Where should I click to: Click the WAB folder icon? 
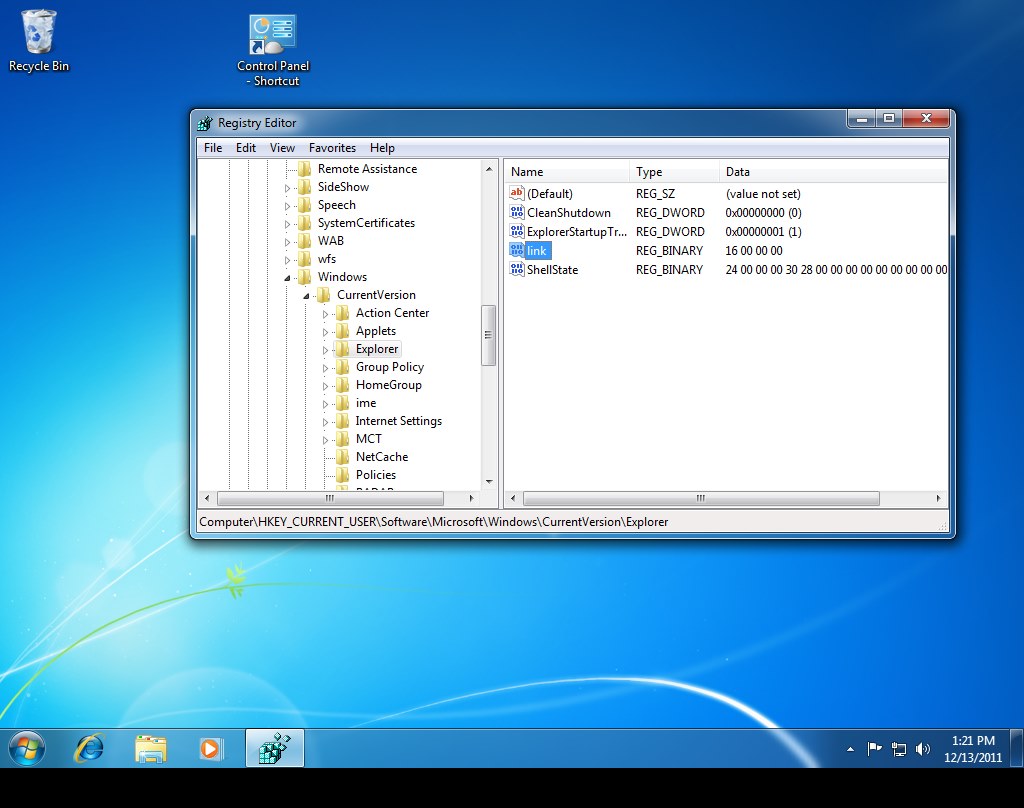[304, 241]
